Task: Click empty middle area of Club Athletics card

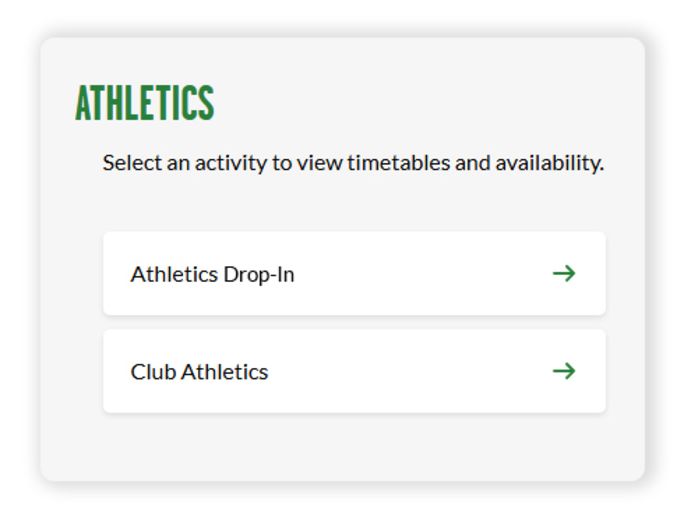Action: [x=410, y=371]
